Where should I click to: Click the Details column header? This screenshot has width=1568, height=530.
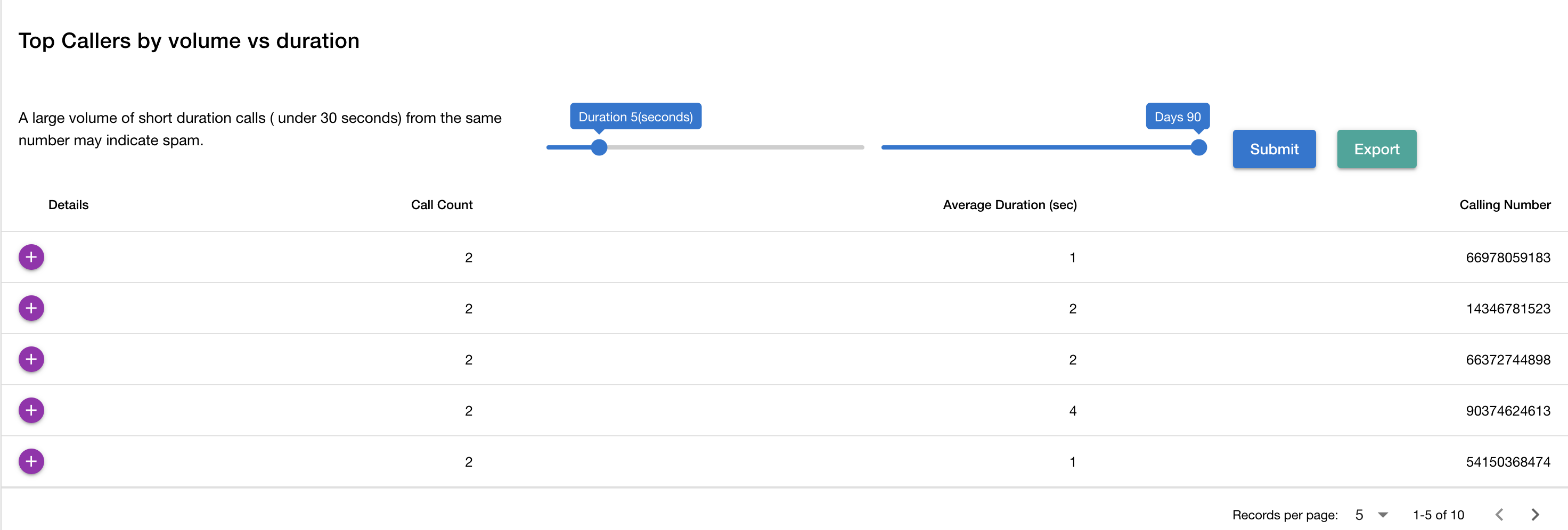pyautogui.click(x=68, y=205)
